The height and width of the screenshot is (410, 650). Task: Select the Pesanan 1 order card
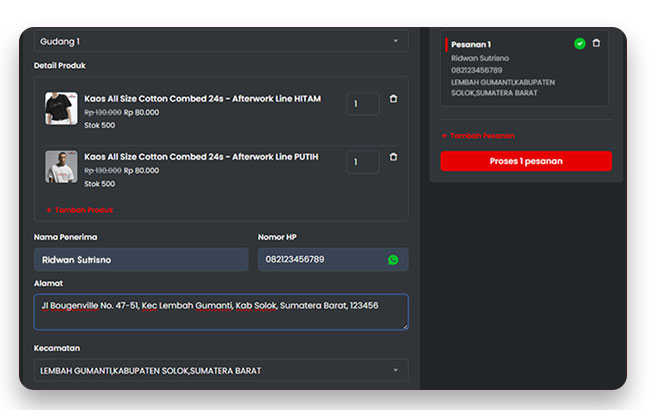click(x=520, y=70)
